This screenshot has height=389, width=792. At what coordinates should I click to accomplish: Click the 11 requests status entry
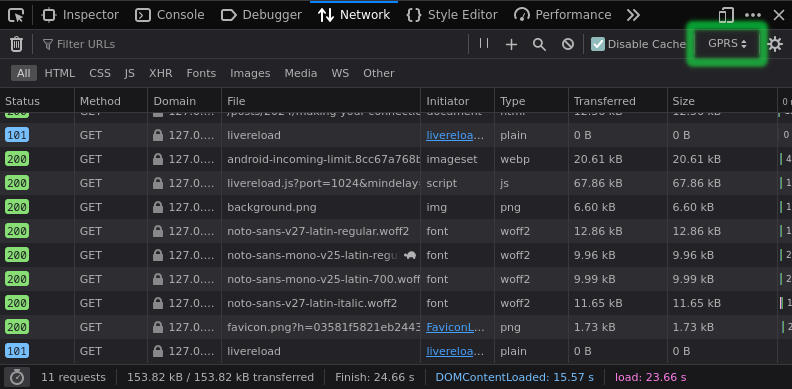(x=73, y=377)
